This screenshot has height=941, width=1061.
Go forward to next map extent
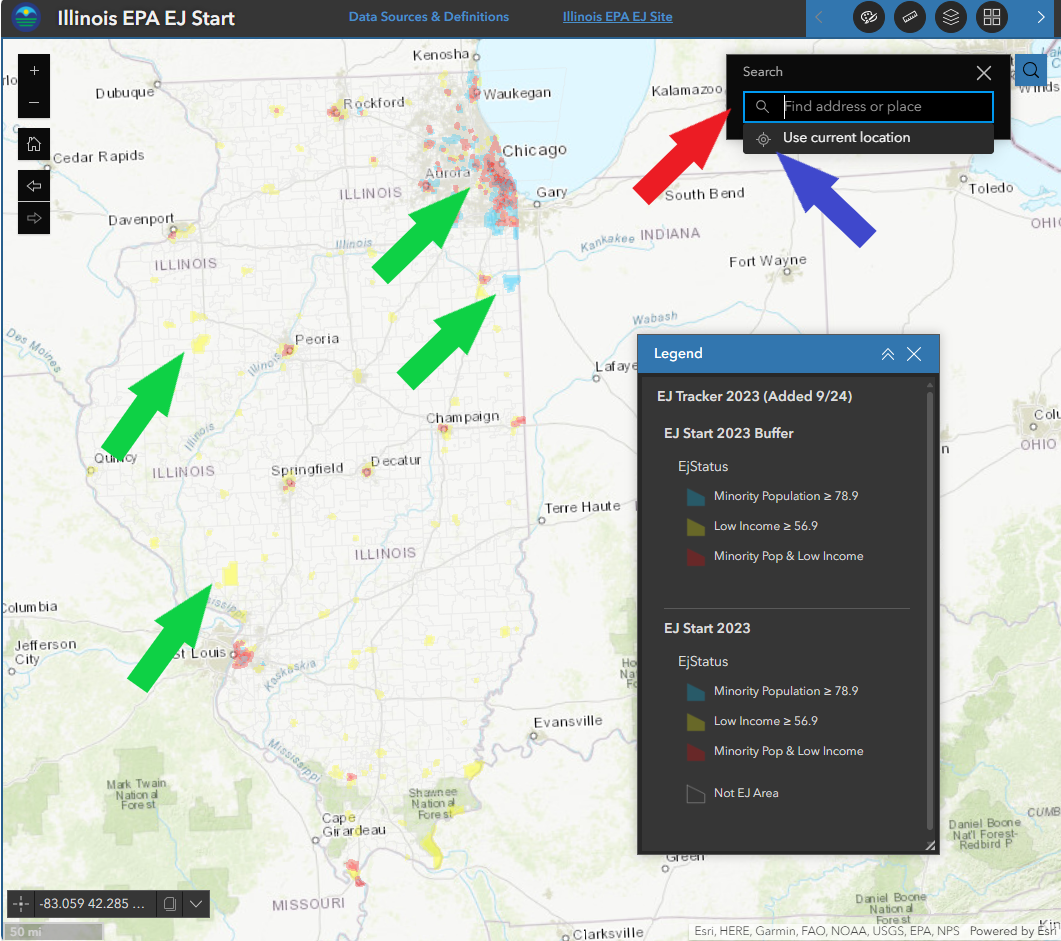point(34,218)
